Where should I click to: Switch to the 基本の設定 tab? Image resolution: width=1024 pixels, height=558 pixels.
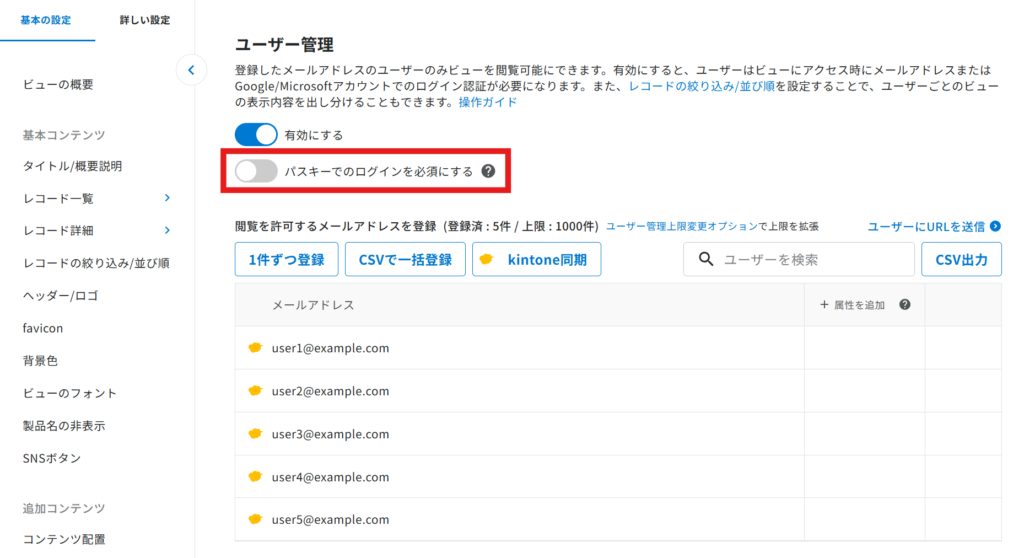(46, 20)
